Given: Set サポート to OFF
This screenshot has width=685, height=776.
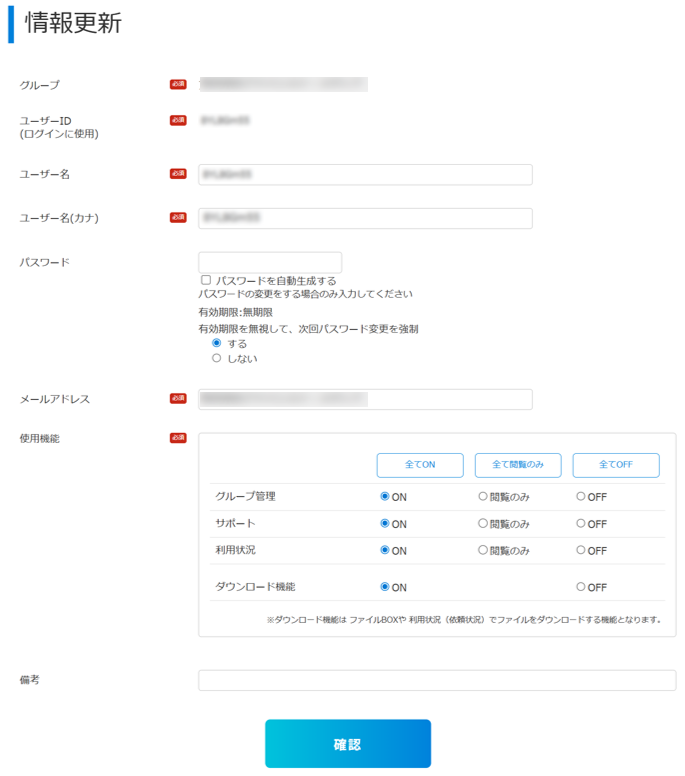Looking at the screenshot, I should click(581, 523).
